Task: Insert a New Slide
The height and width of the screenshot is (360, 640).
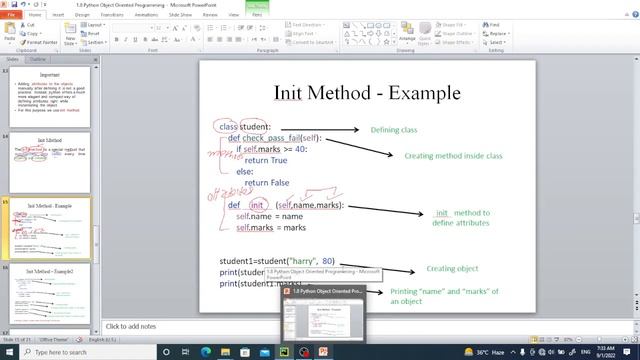Action: (70, 33)
